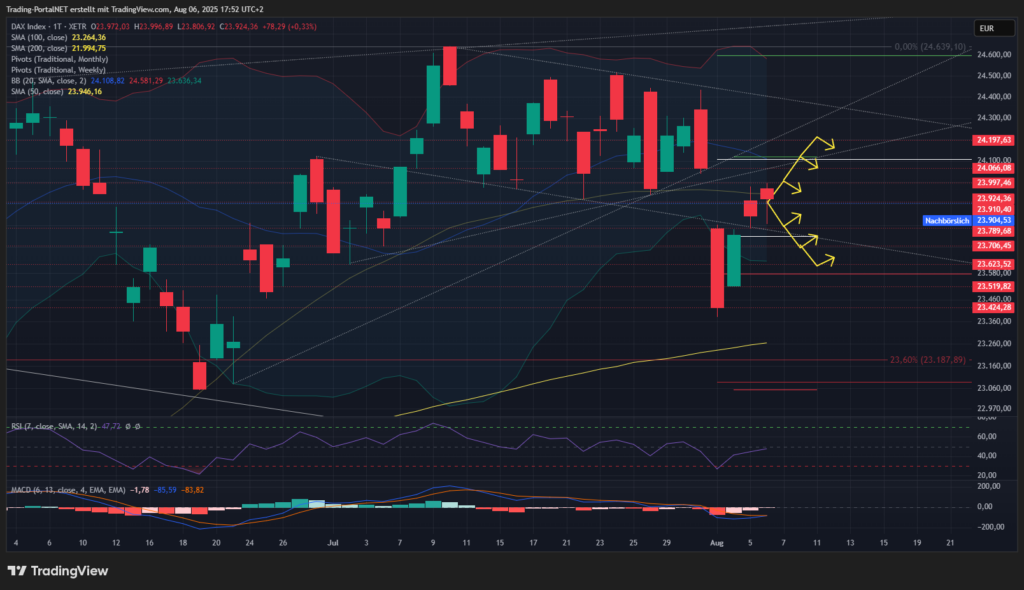Click the 23.424,28 red price label
This screenshot has width=1024, height=590.
(994, 307)
